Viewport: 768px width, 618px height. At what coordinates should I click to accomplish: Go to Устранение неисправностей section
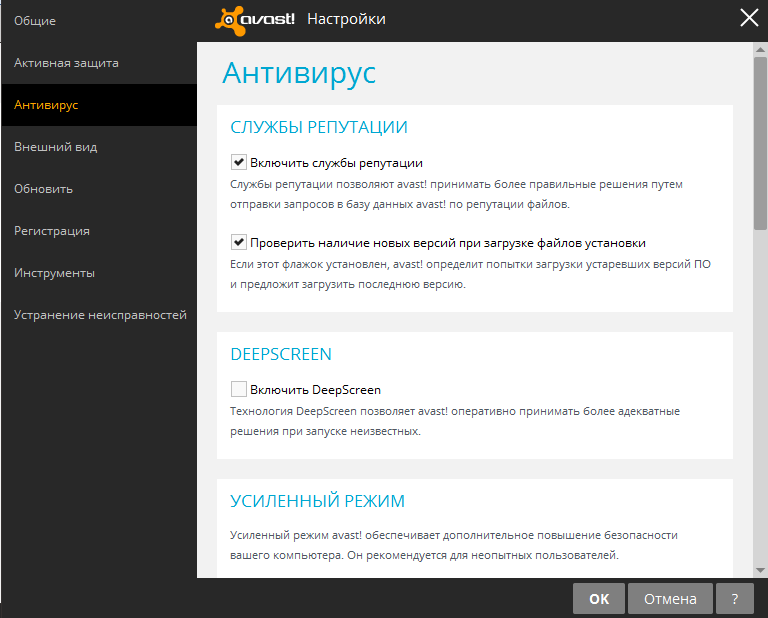coord(100,315)
